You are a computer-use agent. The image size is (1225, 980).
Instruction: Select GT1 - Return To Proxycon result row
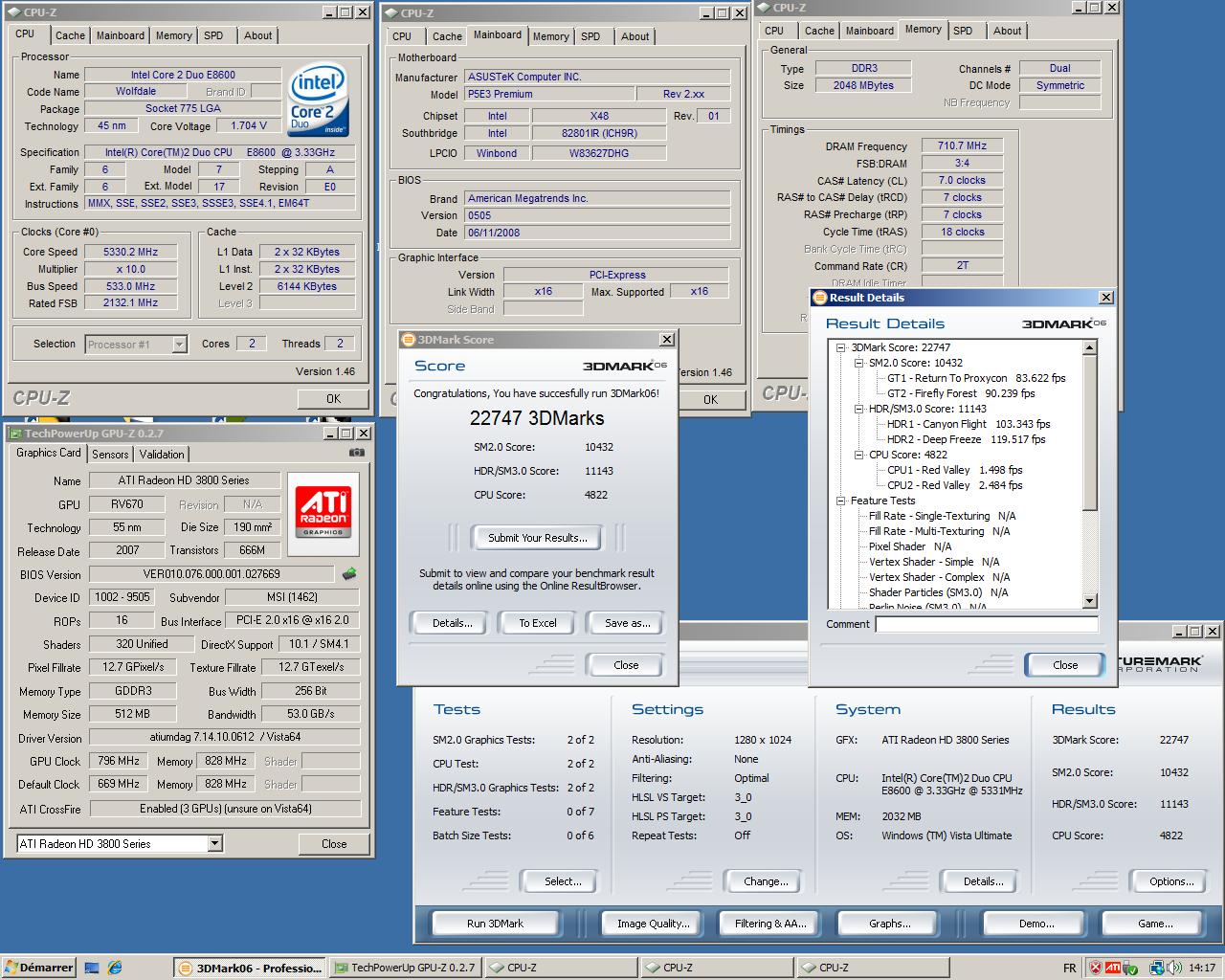coord(975,378)
